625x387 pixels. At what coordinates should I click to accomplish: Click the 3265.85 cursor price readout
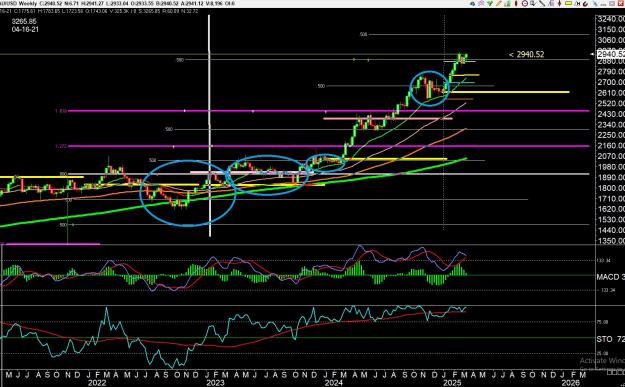click(24, 22)
